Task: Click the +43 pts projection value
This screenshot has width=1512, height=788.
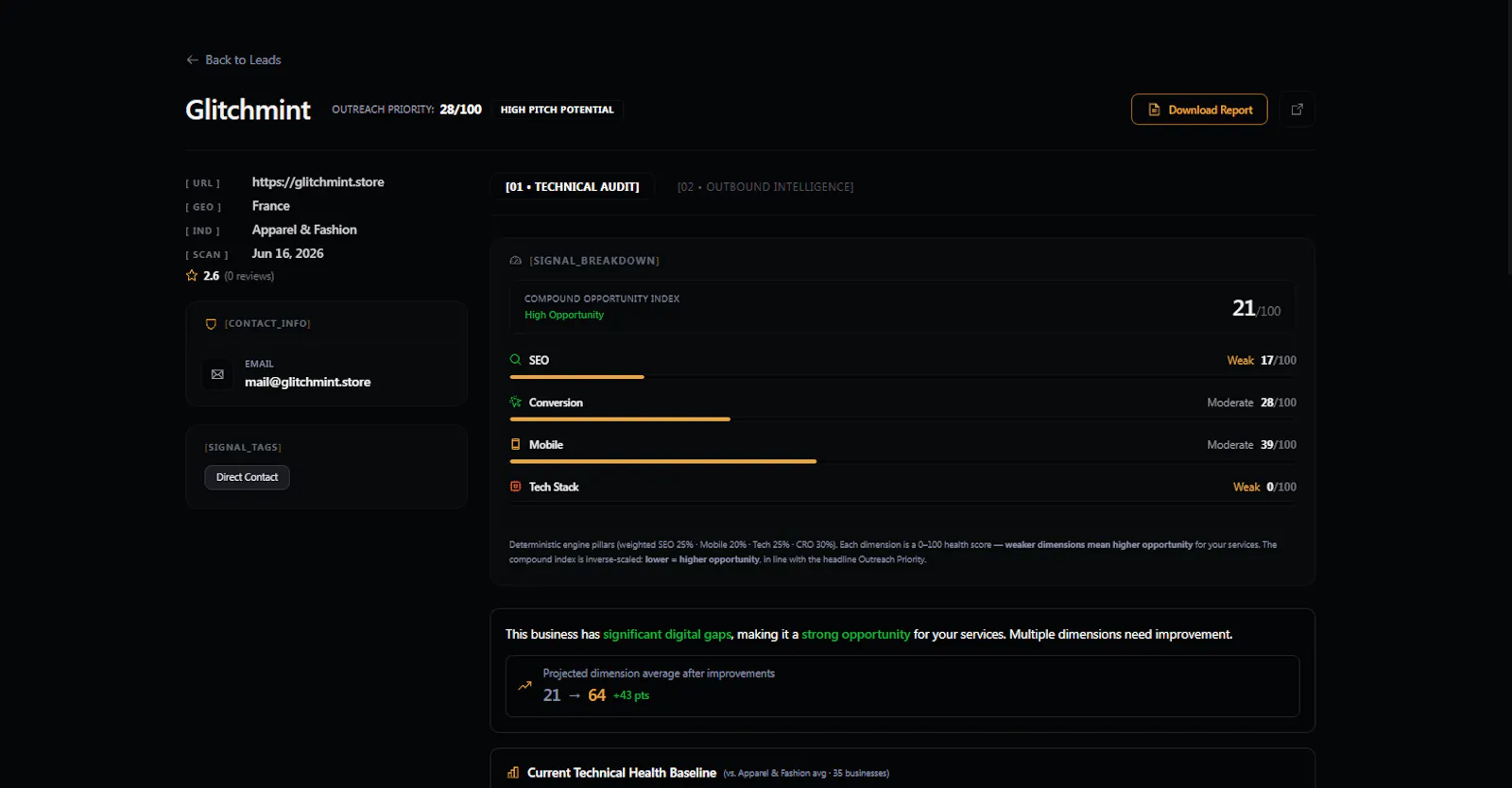Action: pos(631,695)
